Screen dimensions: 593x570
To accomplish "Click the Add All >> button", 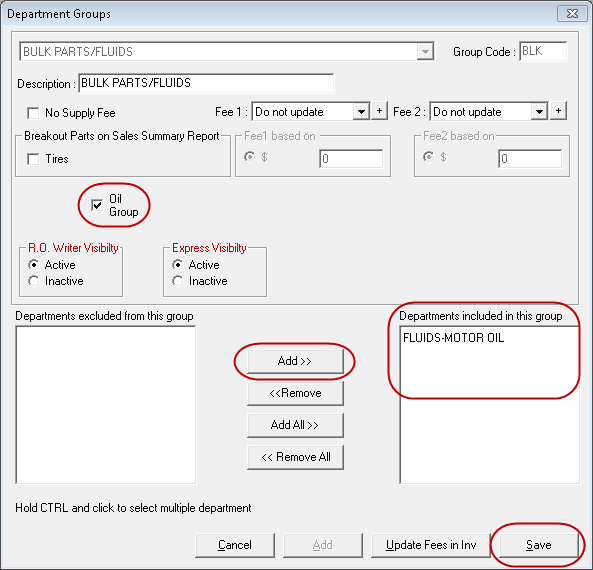I will (x=295, y=425).
